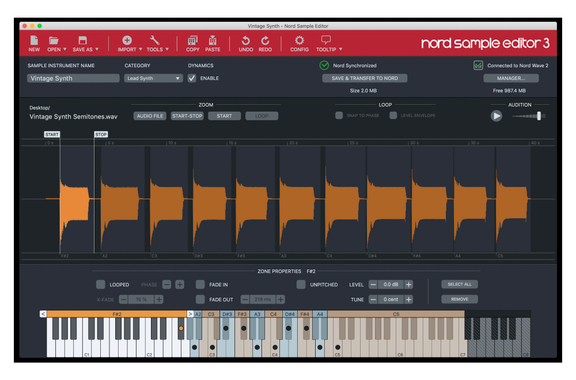Click the green Nord Synchronized checkmark icon

324,65
